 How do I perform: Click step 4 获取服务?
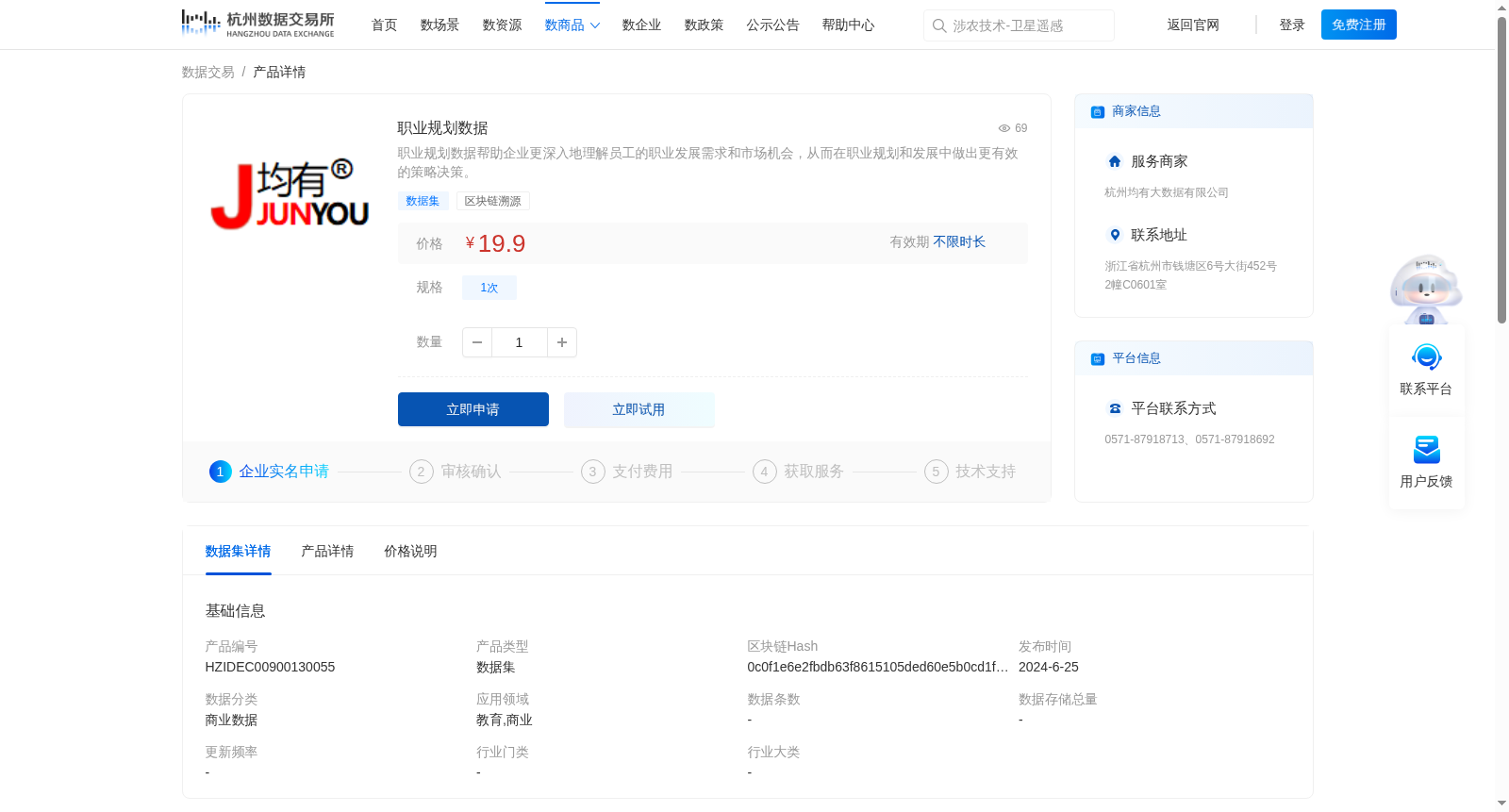pyautogui.click(x=799, y=472)
